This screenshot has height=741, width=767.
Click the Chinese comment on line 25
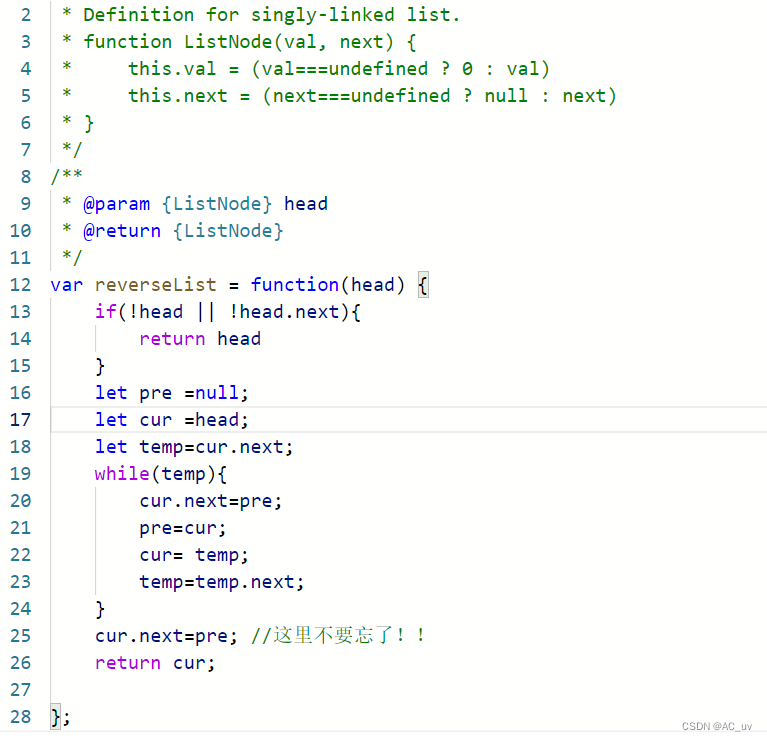(338, 635)
